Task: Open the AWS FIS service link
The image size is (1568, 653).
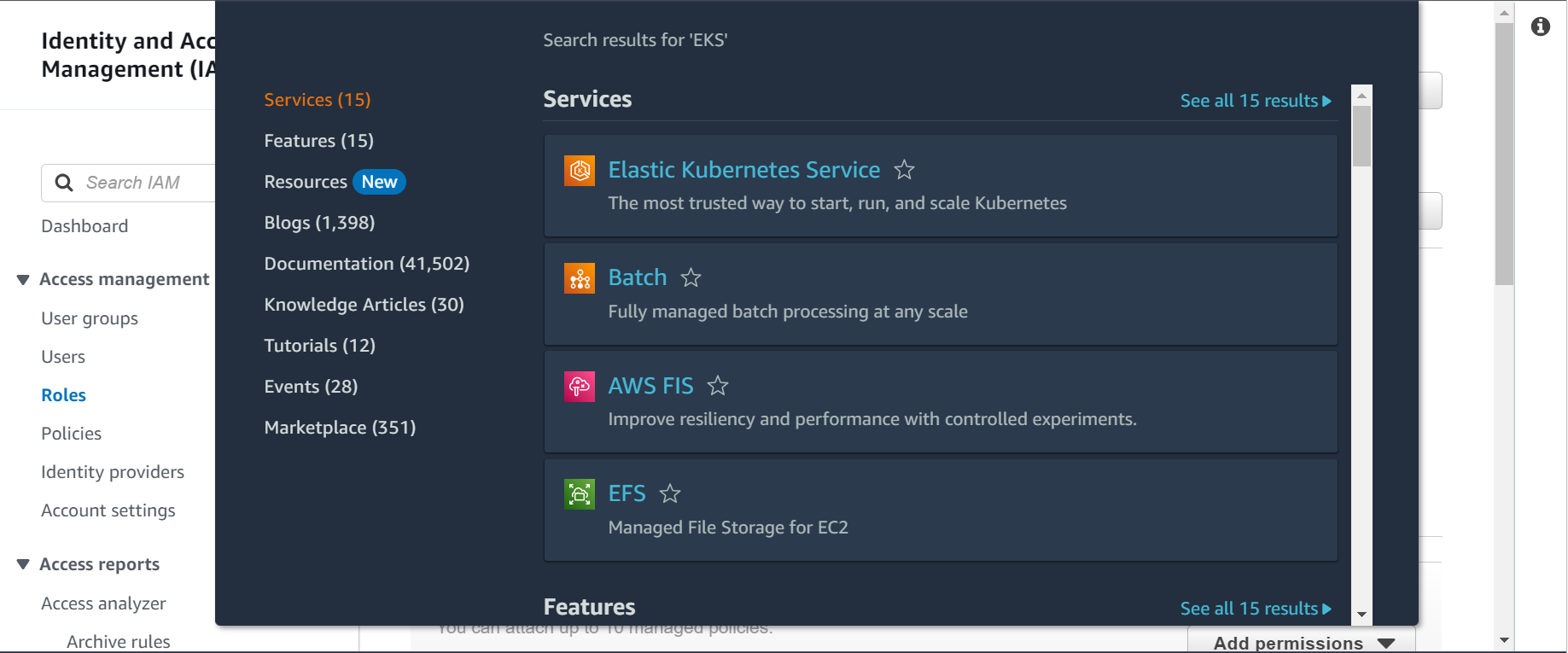Action: (x=651, y=386)
